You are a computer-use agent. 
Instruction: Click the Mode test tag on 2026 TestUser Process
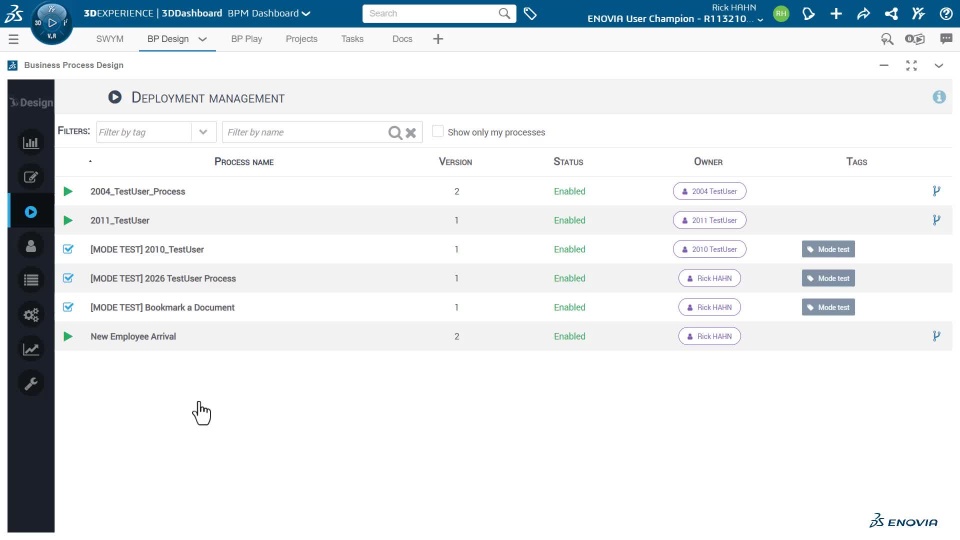pyautogui.click(x=828, y=278)
